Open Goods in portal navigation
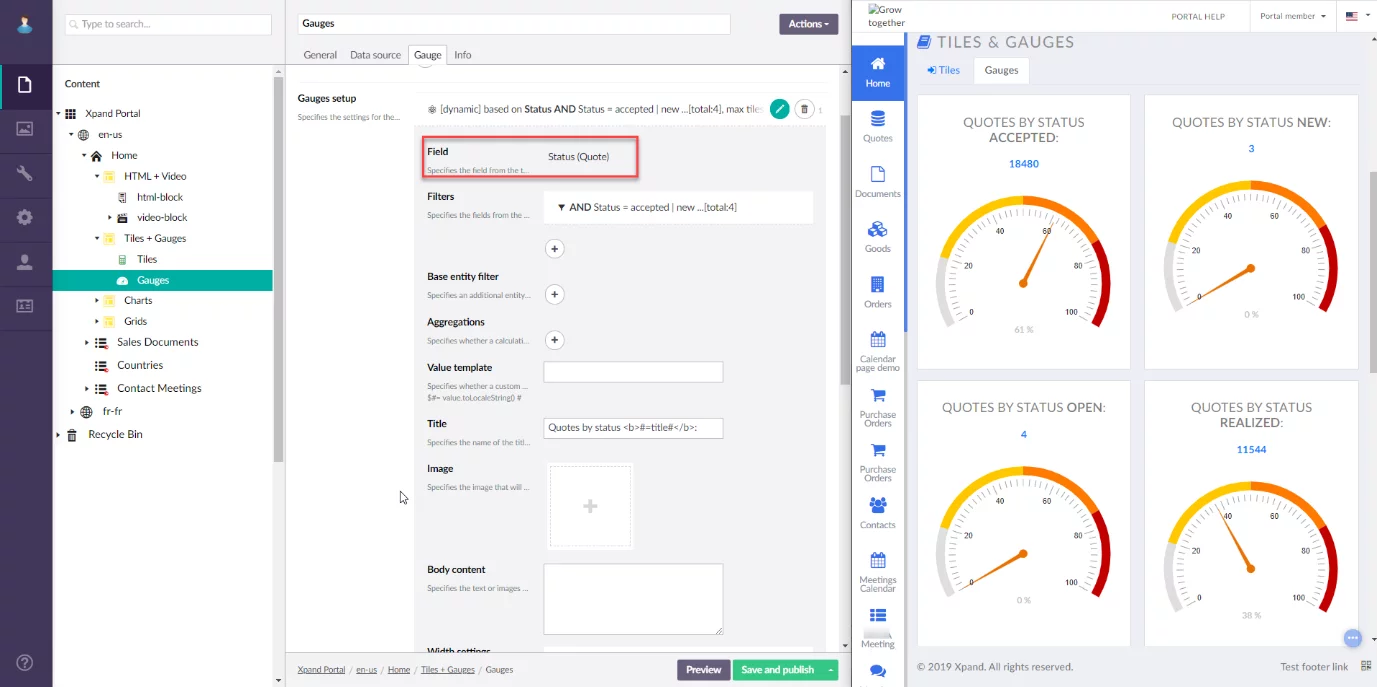The image size is (1377, 687). [877, 237]
